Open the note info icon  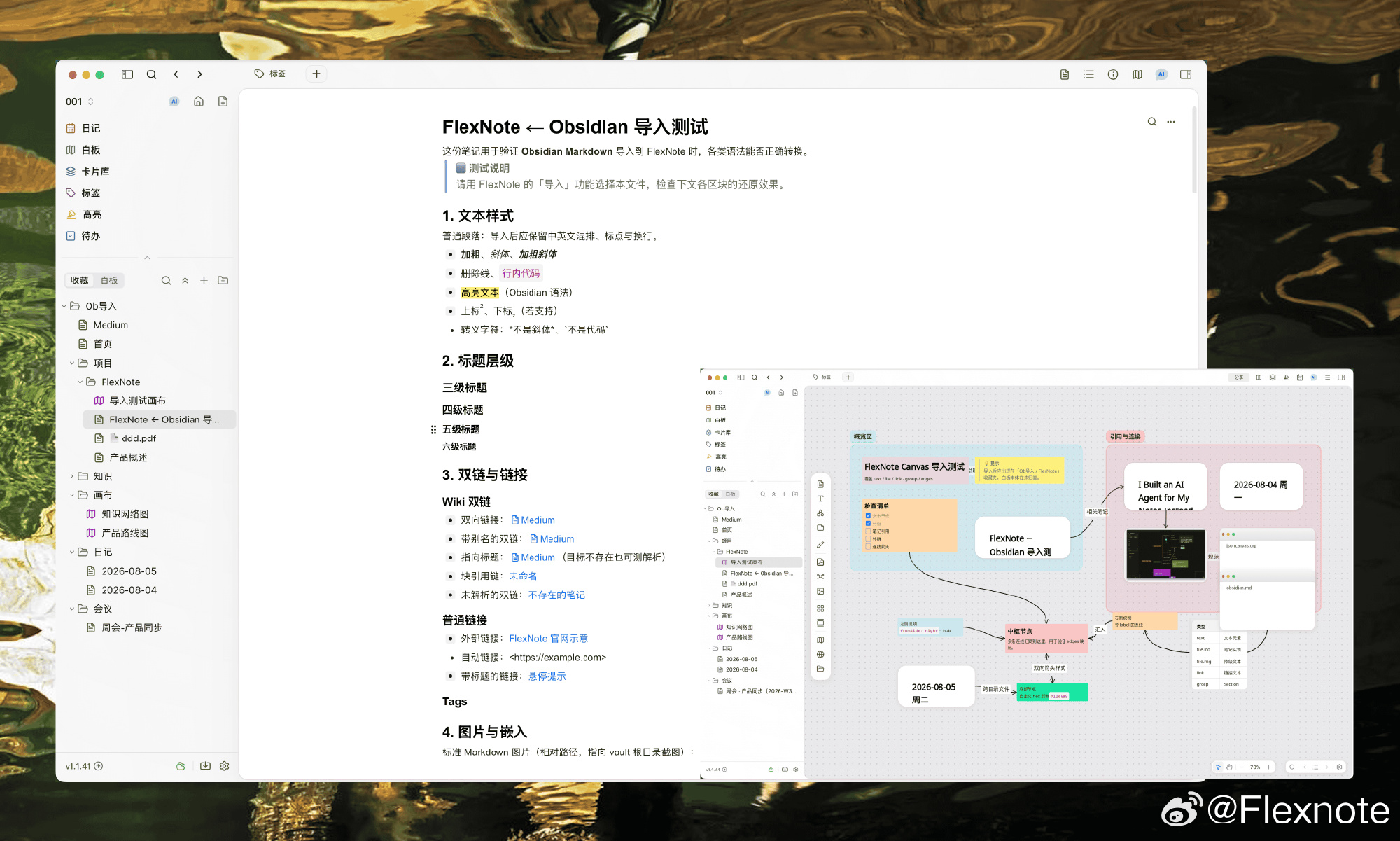(x=1113, y=74)
